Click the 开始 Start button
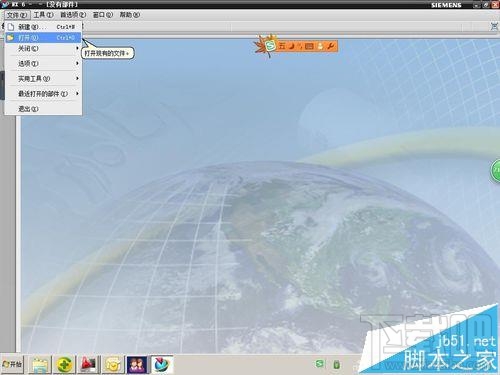Viewport: 500px width, 375px height. [x=12, y=364]
